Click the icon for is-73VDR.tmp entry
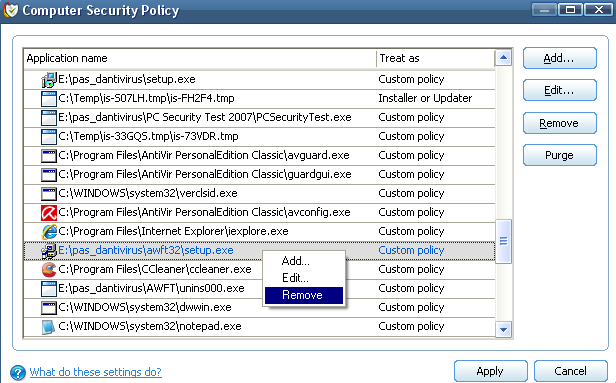Viewport: 616px width, 383px height. coord(49,137)
